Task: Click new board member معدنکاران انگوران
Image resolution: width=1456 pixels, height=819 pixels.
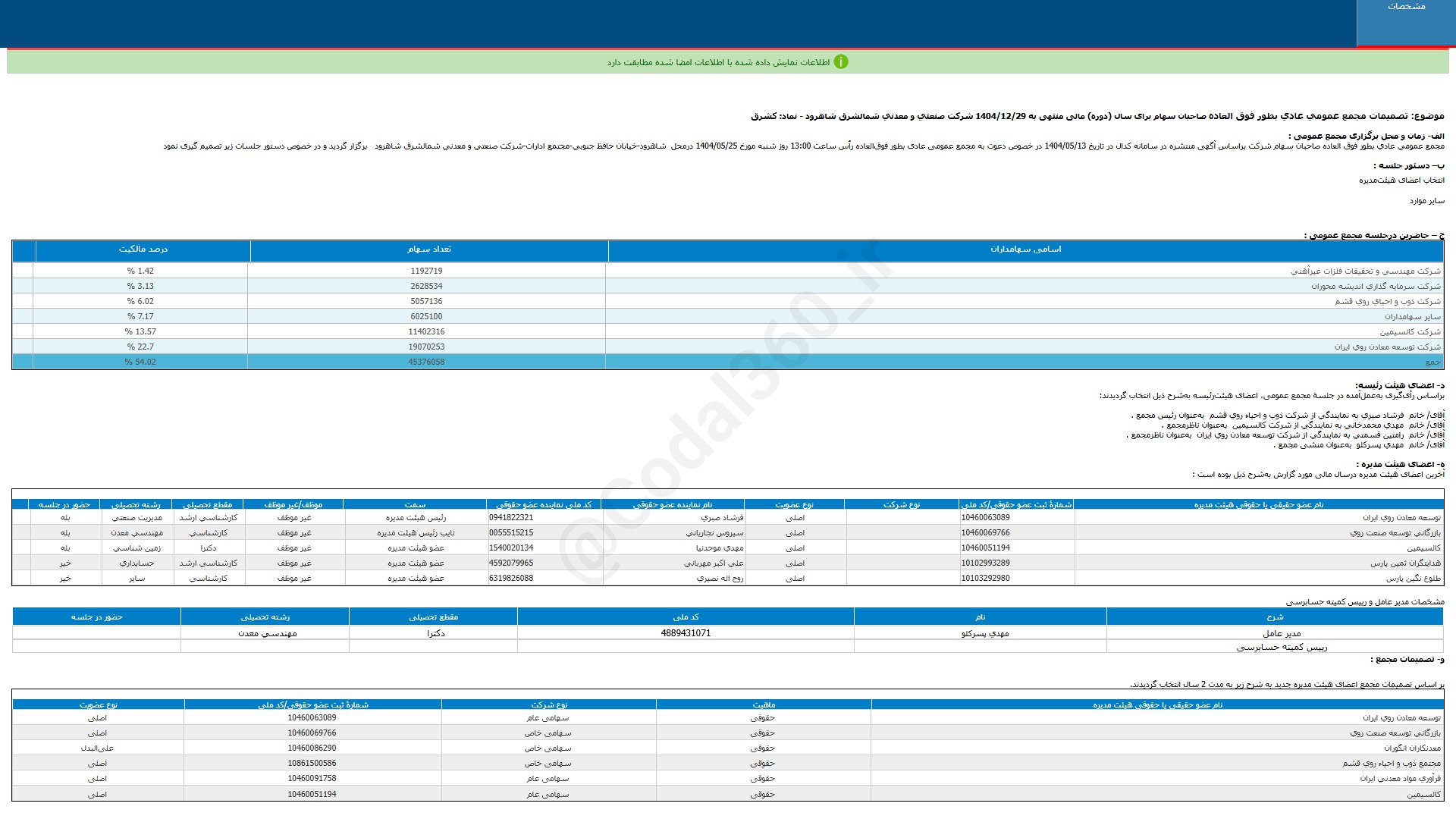Action: pyautogui.click(x=1412, y=748)
